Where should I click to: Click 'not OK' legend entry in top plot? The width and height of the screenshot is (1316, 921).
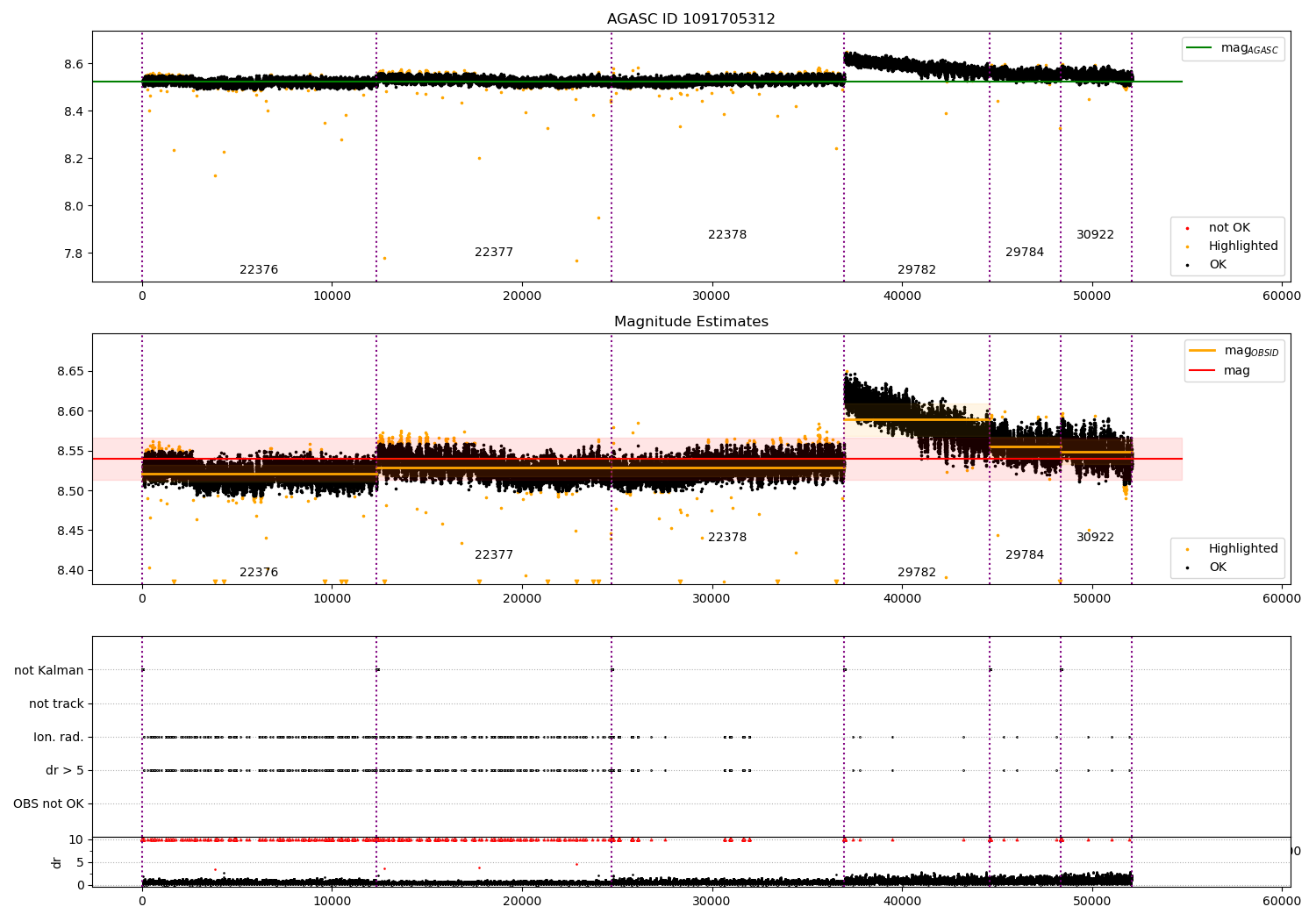(x=1229, y=228)
